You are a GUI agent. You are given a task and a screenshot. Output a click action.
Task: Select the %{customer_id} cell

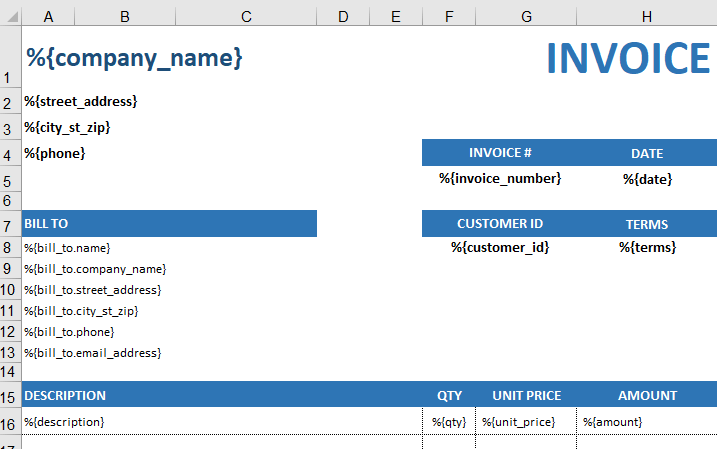(500, 248)
